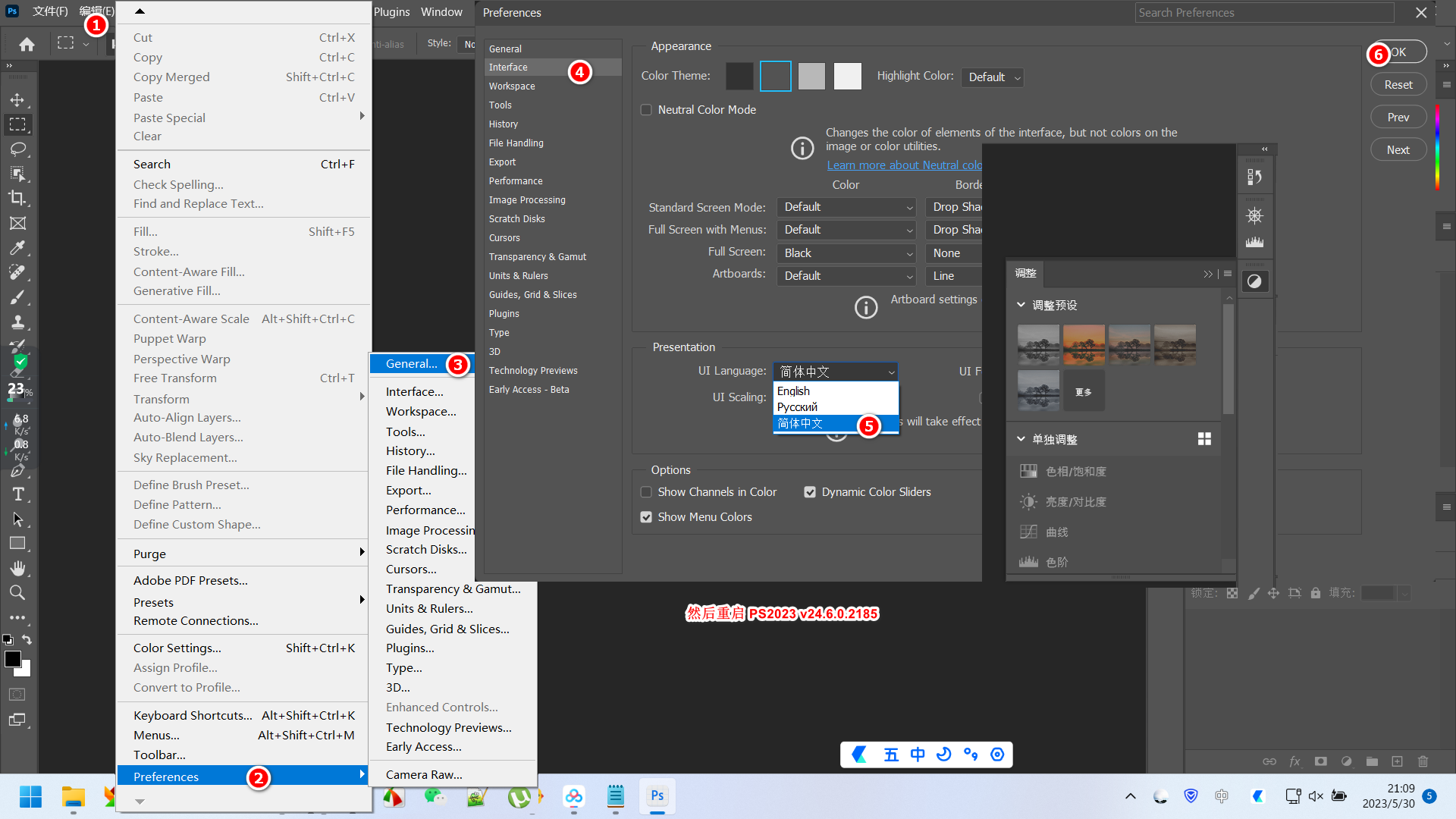The image size is (1456, 819).
Task: Select the Path Selection tool
Action: coord(17,519)
